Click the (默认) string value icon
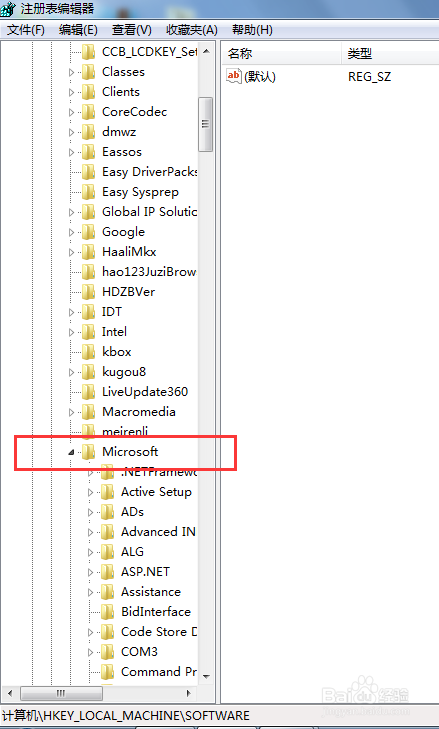Screen dimensions: 439x729 click(x=233, y=76)
